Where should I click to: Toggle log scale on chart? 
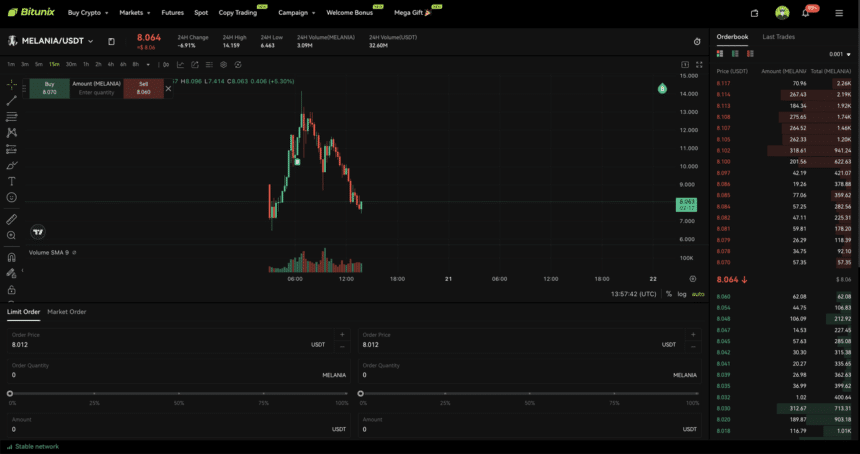[x=682, y=294]
